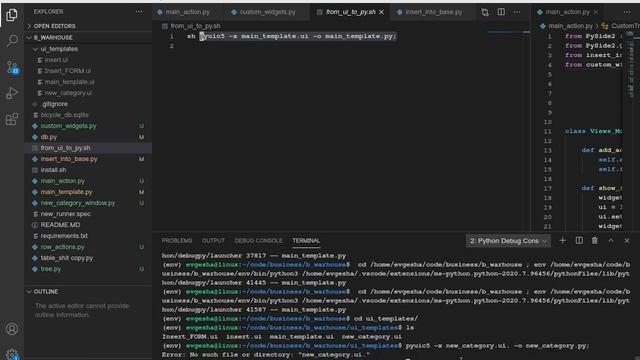Select from_ui_to_py.sh in the explorer
Viewport: 640px width, 360px height.
point(88,148)
